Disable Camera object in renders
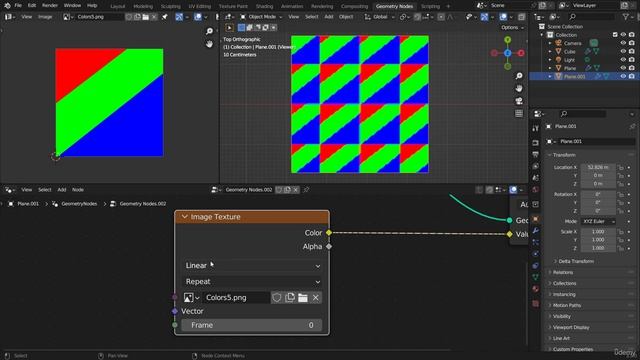Screen dimensions: 640x360 point(631,43)
